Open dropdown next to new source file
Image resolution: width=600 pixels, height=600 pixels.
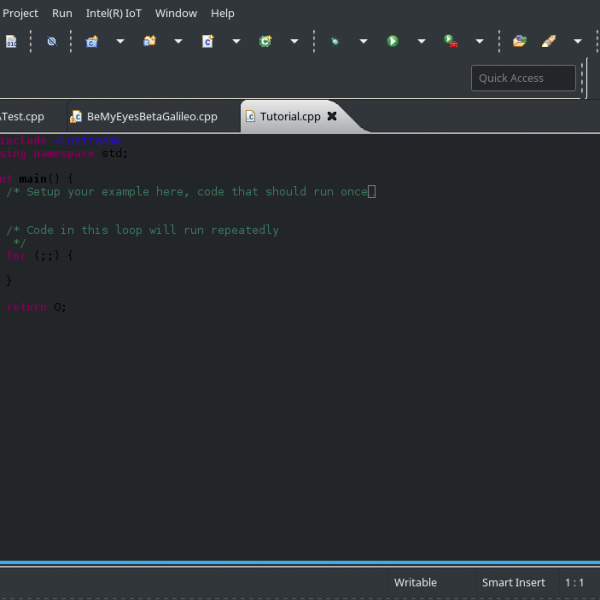[236, 41]
